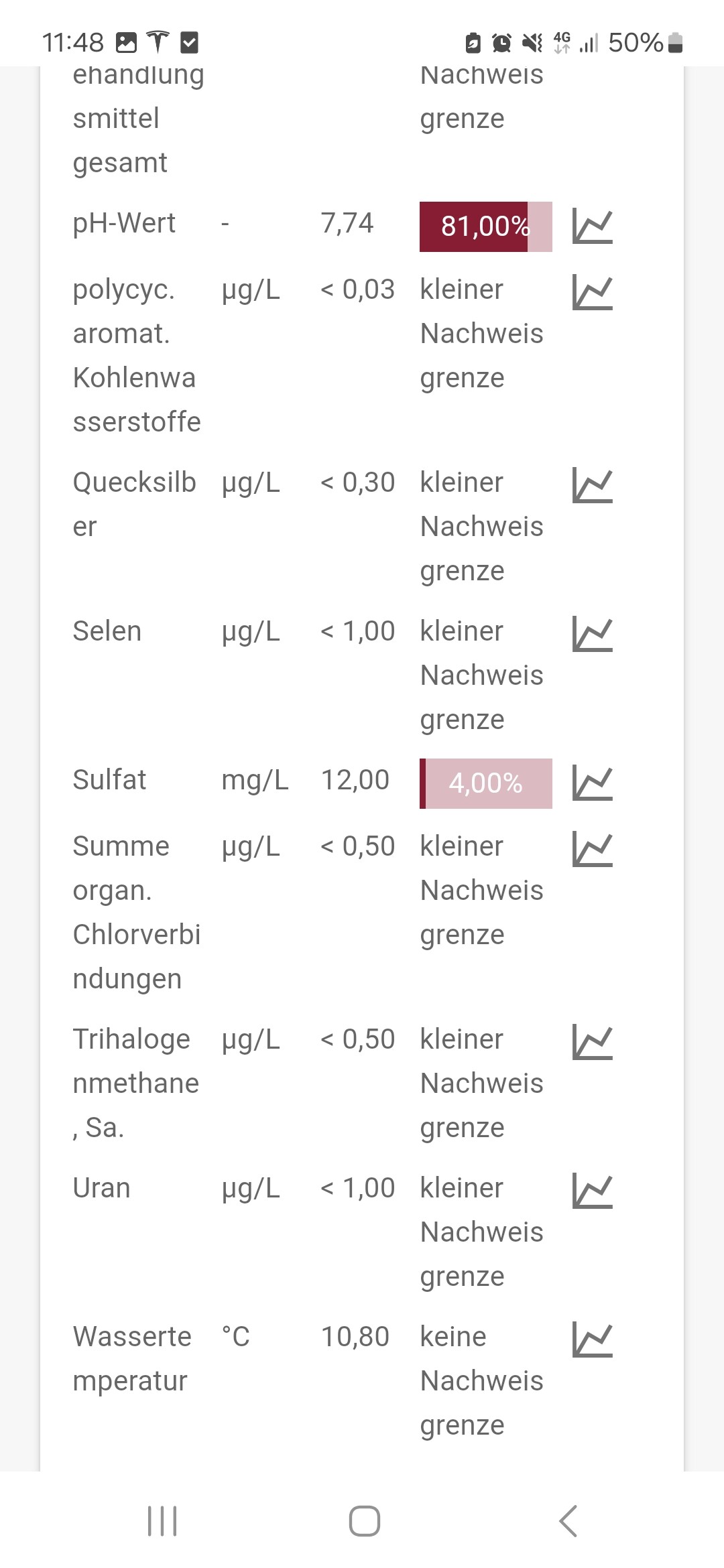This screenshot has width=724, height=1568.
Task: Tap the Uran parameter label
Action: pos(102,1188)
